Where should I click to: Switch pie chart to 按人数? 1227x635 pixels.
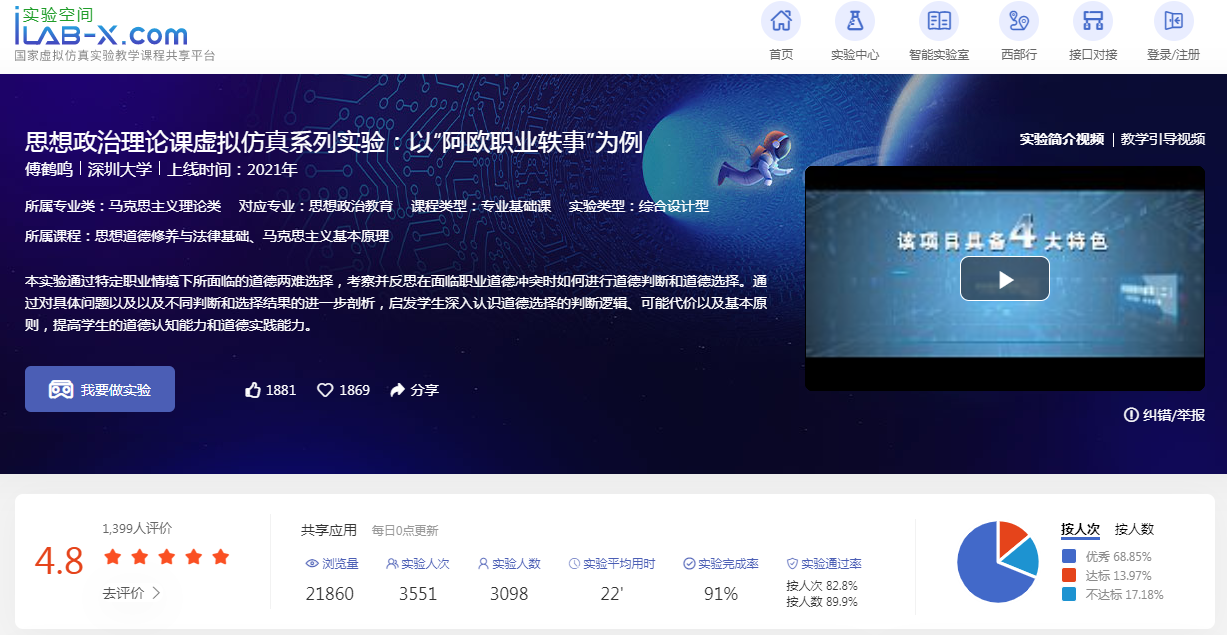(x=1134, y=529)
